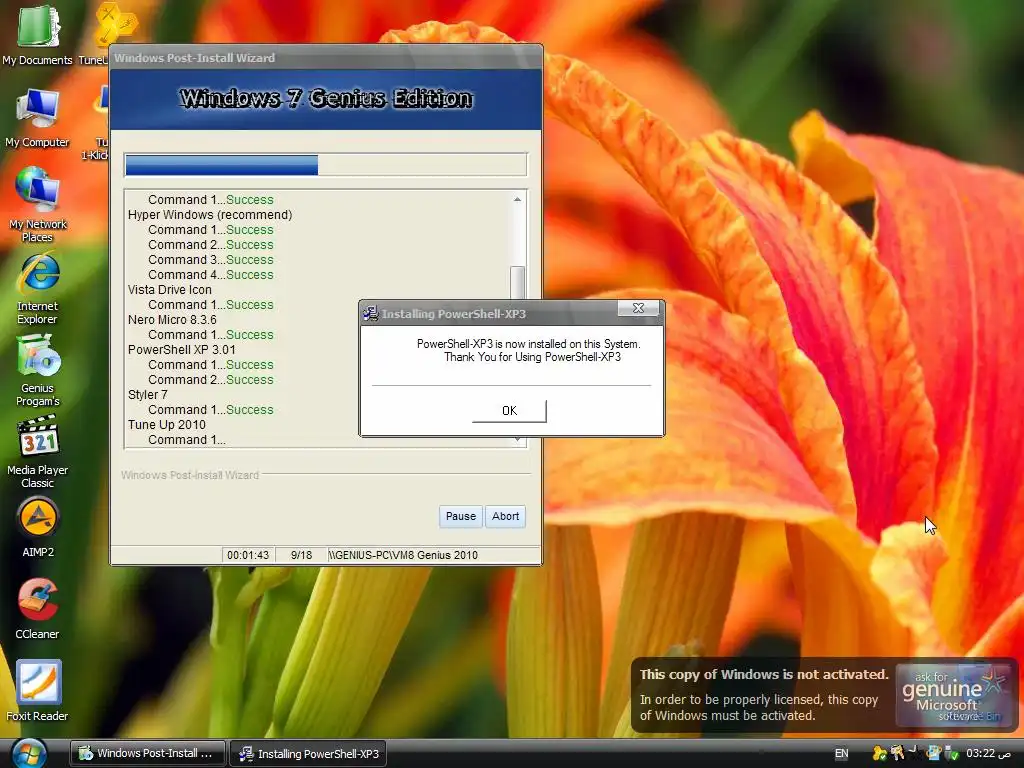Launch AIMP2 from the desktop
The width and height of the screenshot is (1024, 768).
(x=37, y=528)
